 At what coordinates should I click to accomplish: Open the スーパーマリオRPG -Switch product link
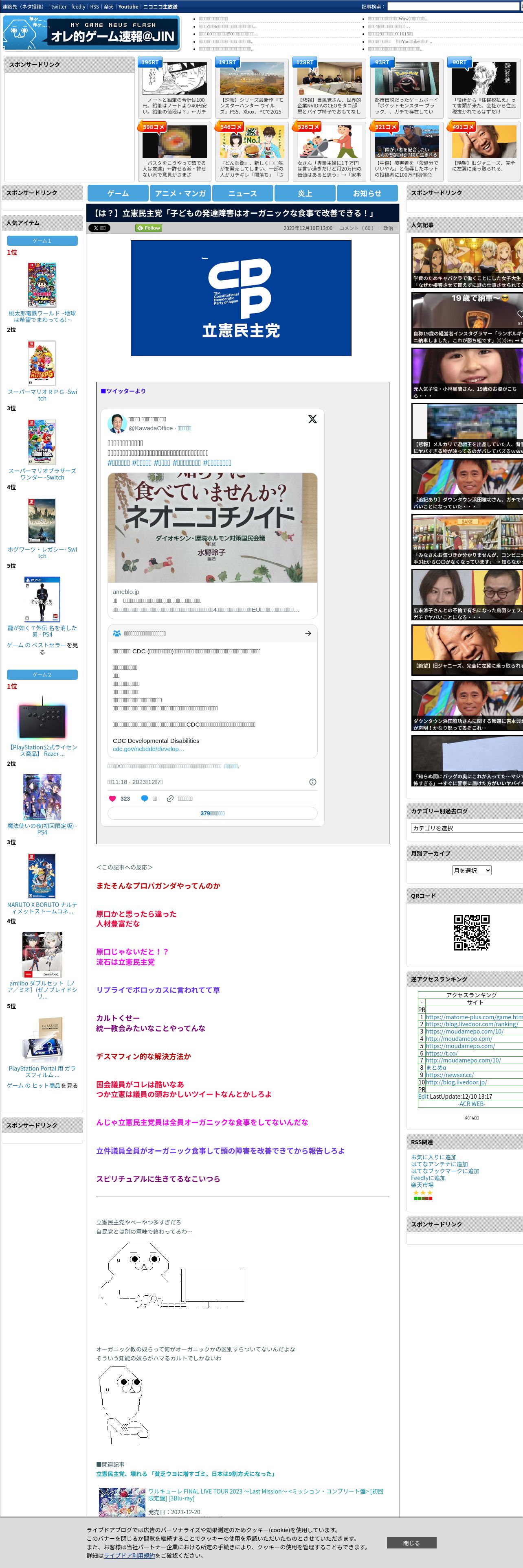pos(42,395)
